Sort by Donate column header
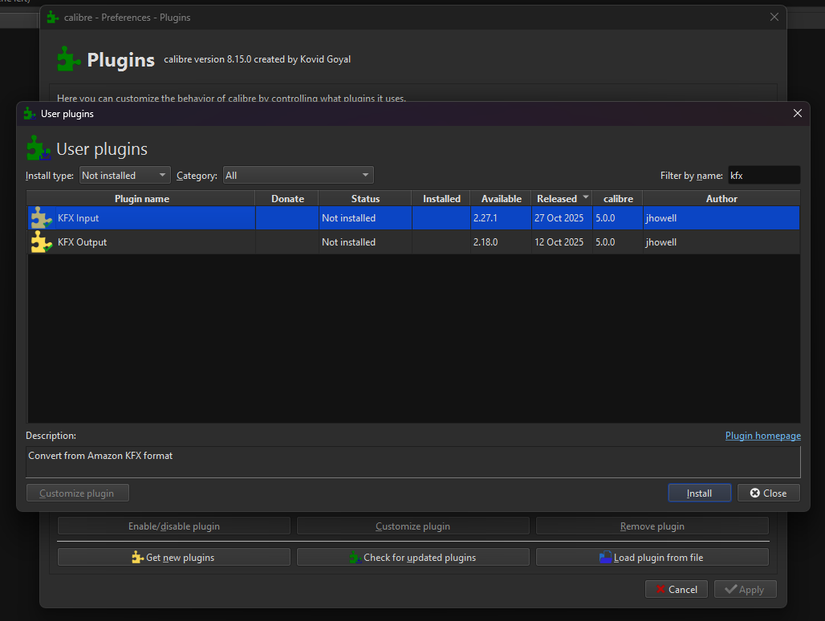Screen dimensions: 825x621 [287, 198]
